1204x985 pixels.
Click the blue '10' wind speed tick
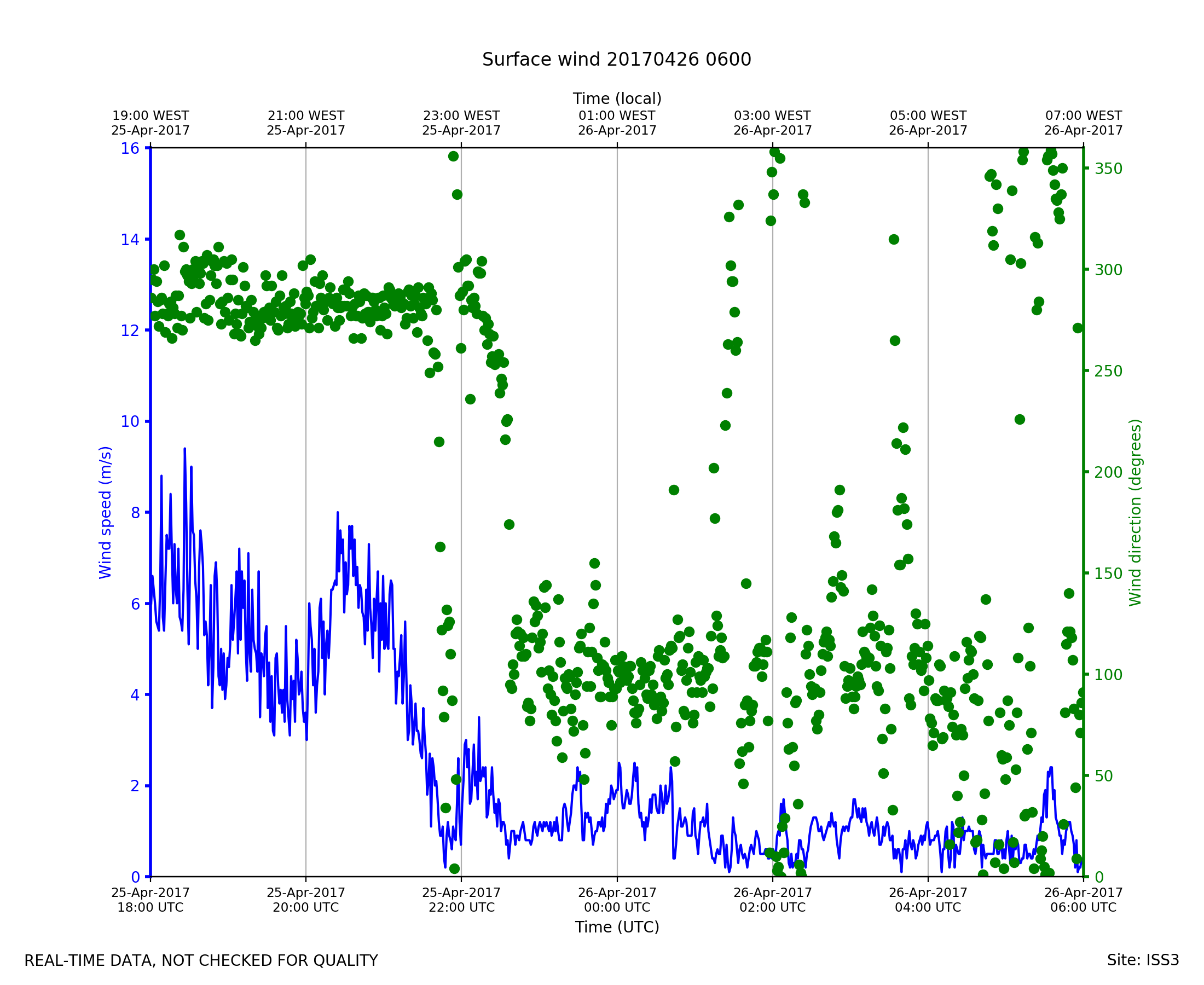(x=130, y=421)
